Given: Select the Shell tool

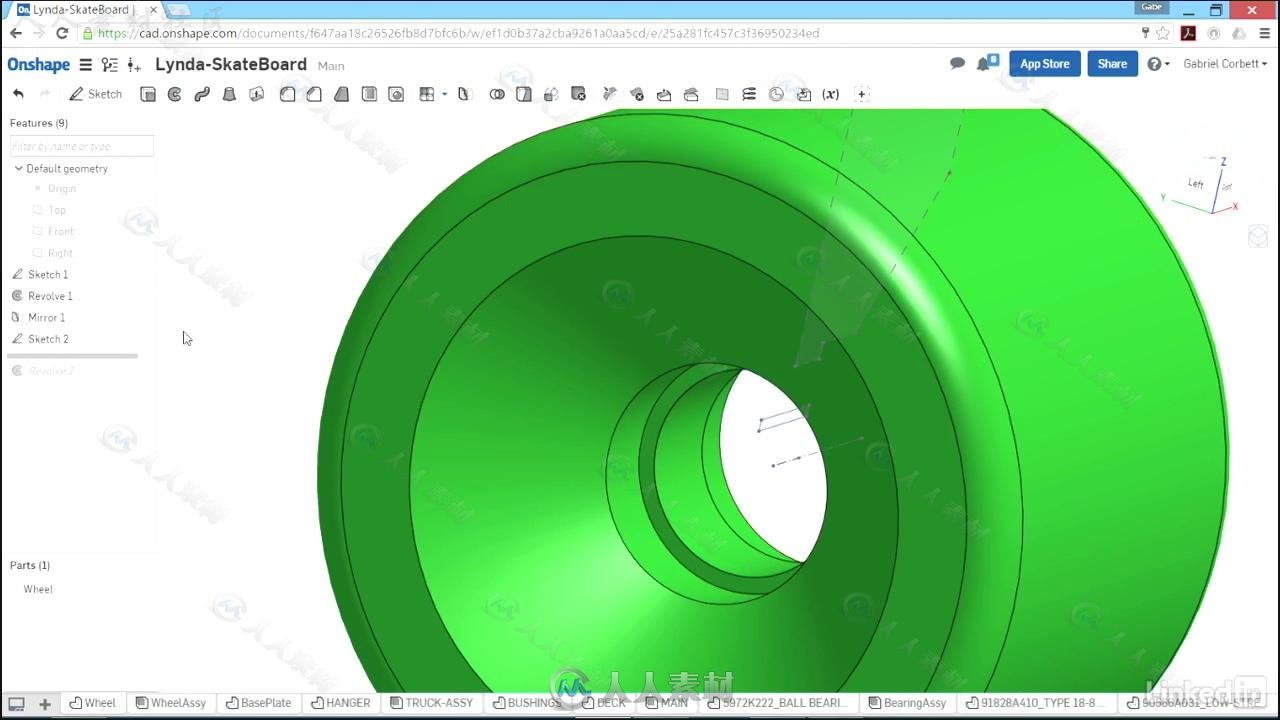Looking at the screenshot, I should 369,94.
